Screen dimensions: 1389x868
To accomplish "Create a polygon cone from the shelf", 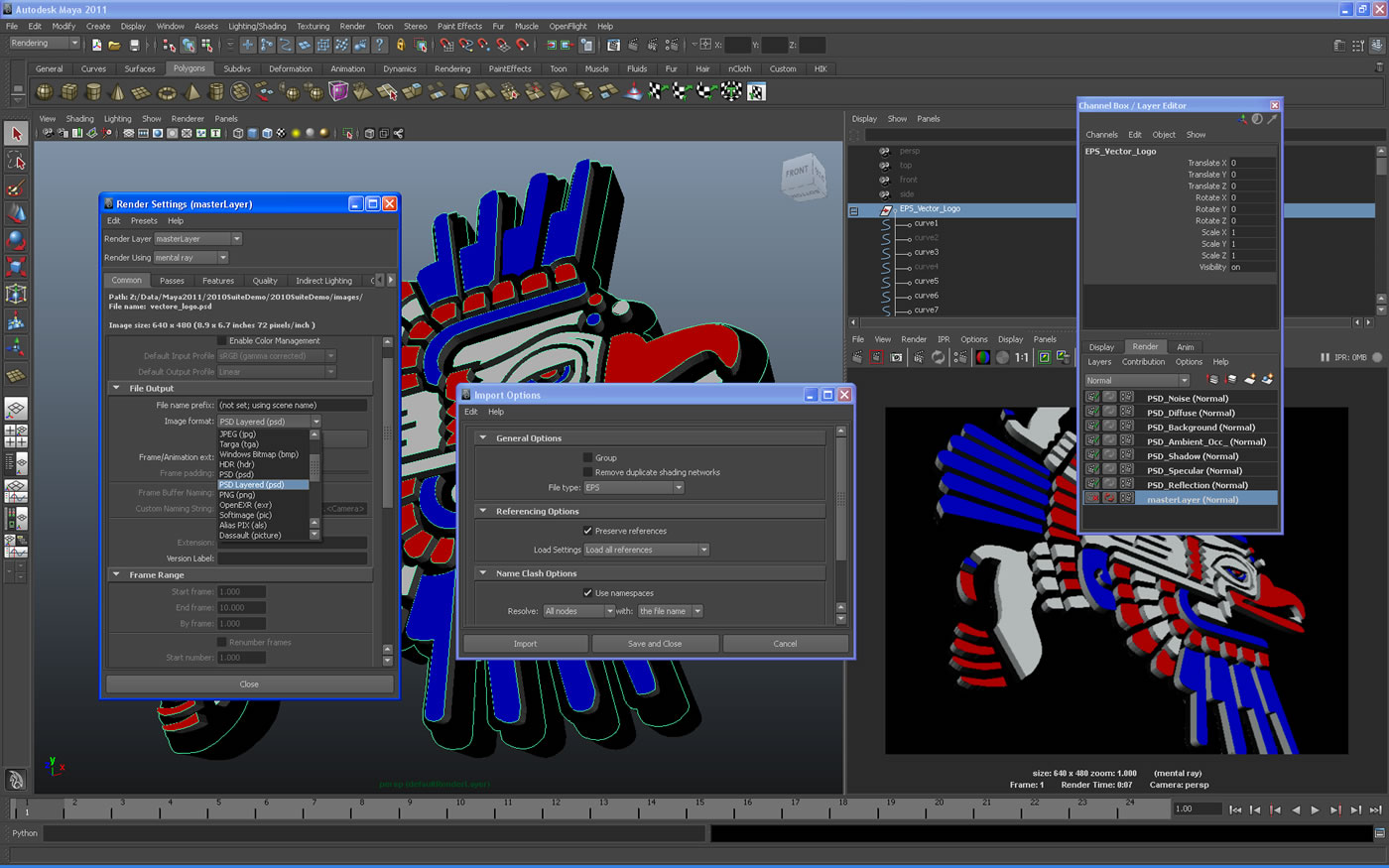I will pyautogui.click(x=117, y=91).
